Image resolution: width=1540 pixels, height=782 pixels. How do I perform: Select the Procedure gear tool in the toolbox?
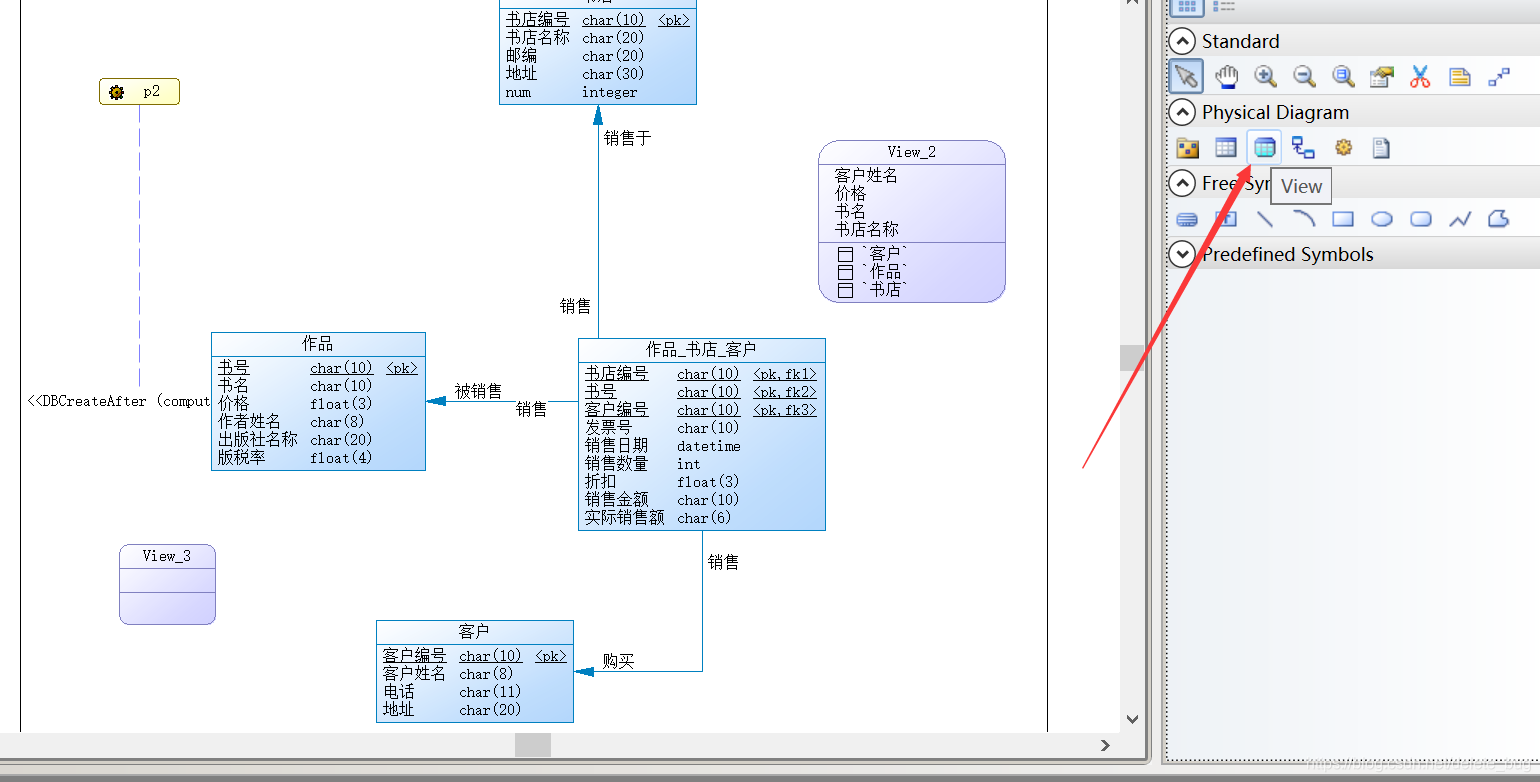[1343, 148]
